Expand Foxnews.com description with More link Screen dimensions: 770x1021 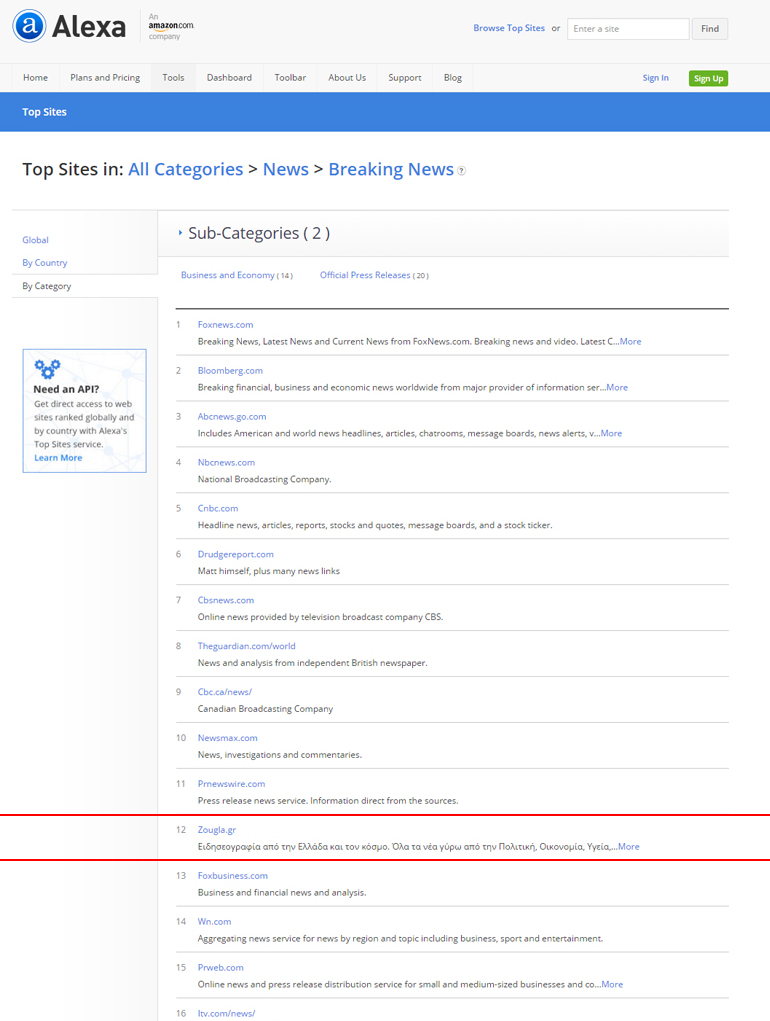click(630, 342)
